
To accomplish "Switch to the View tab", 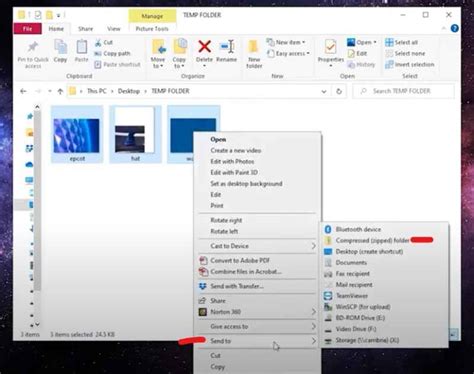I will pos(114,29).
